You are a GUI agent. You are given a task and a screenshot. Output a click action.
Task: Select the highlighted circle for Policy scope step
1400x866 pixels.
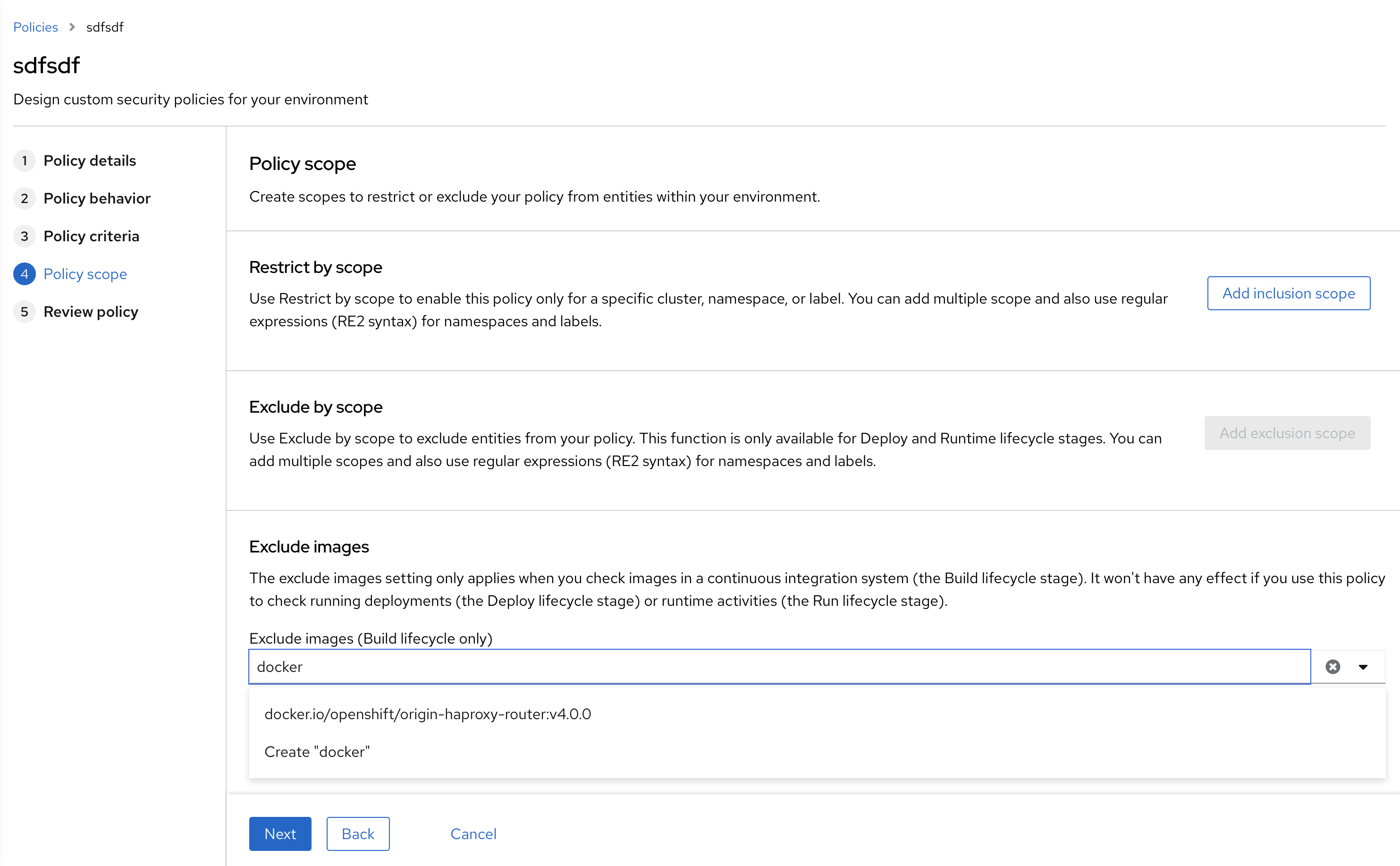pyautogui.click(x=24, y=274)
